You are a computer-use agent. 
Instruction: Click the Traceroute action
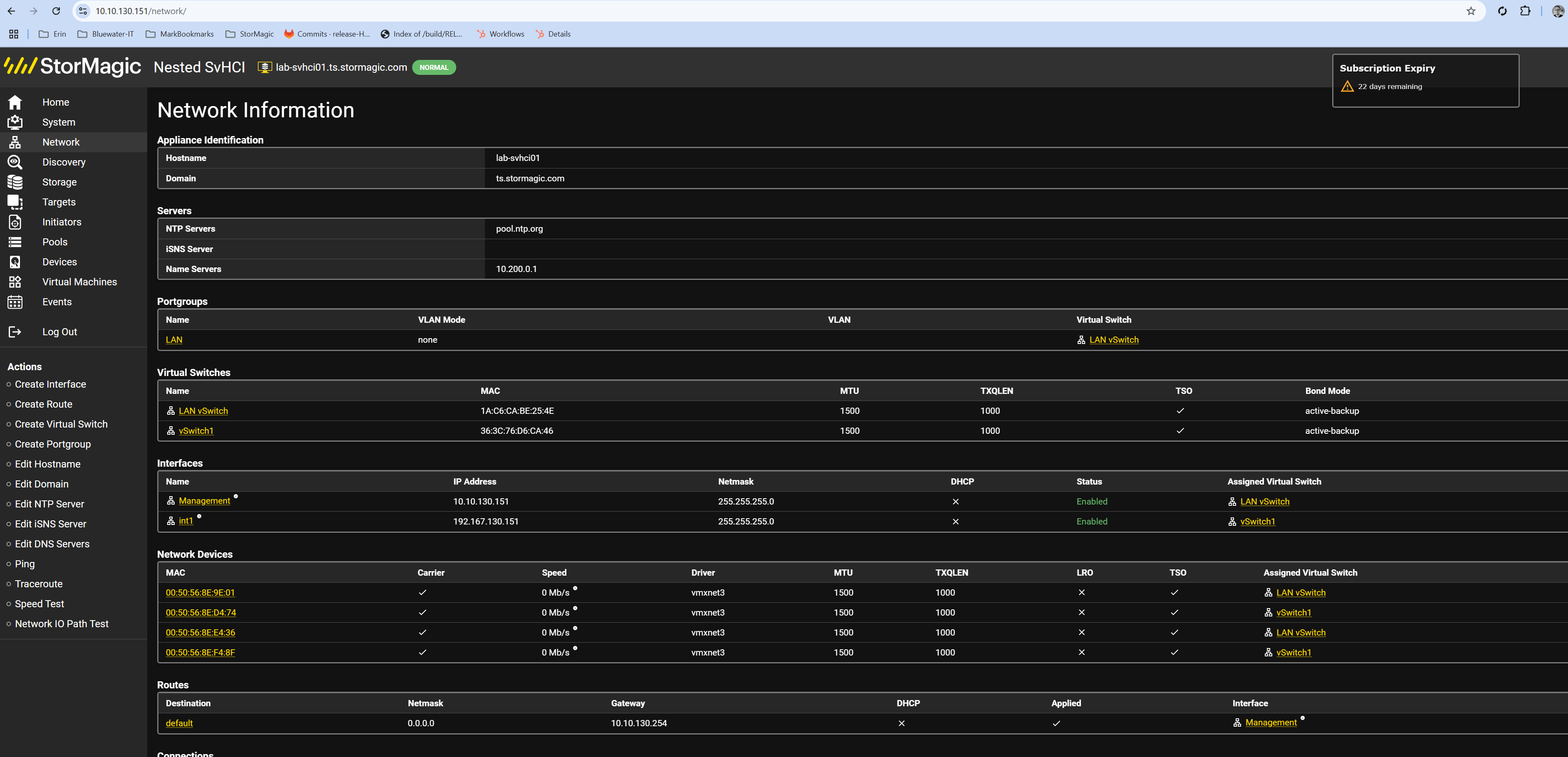(38, 584)
